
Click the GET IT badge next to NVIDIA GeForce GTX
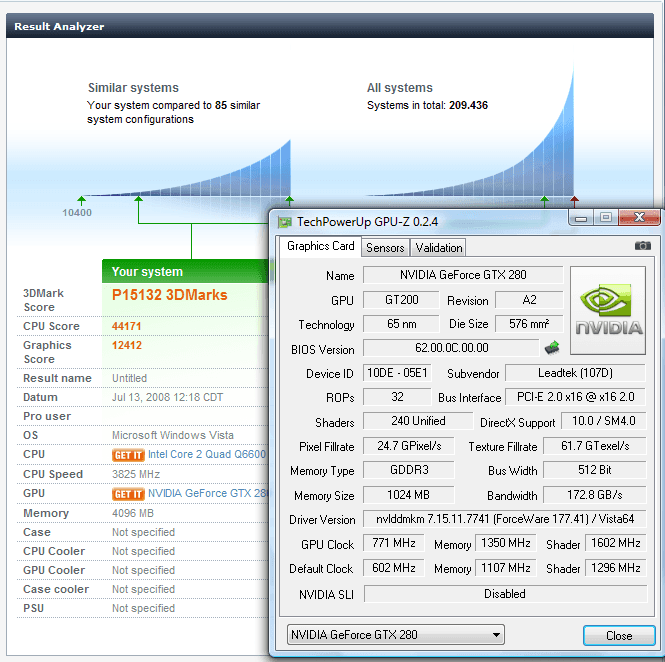128,494
